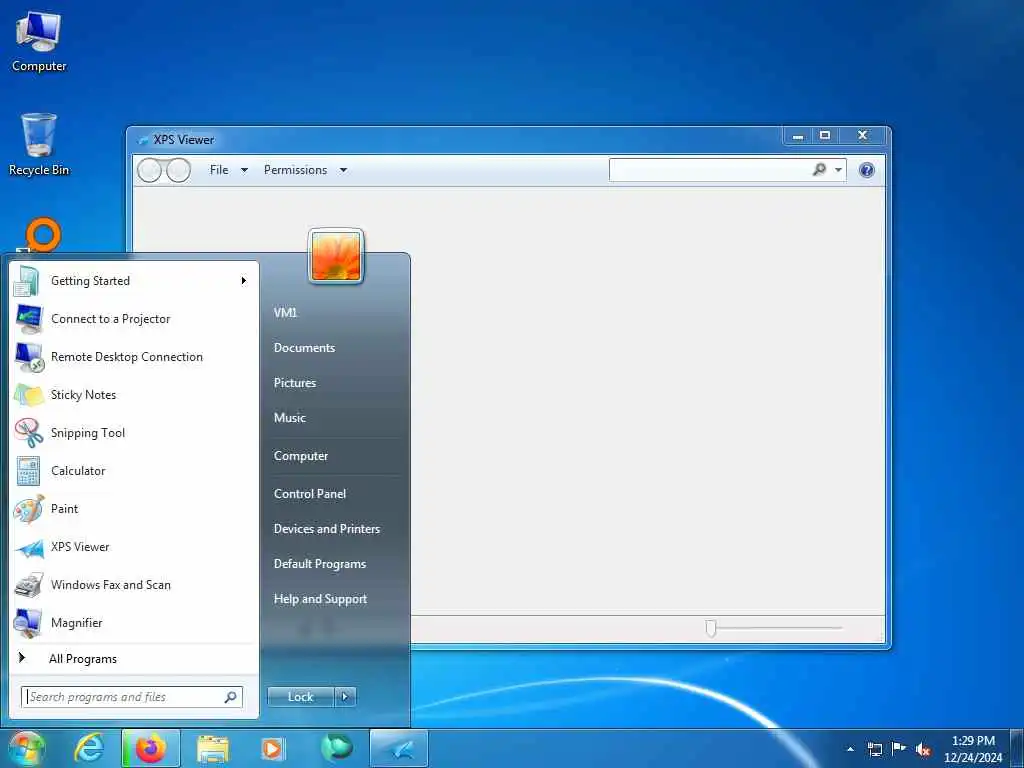Screen dimensions: 1024x768
Task: Click the green round taskbar application icon
Action: [x=336, y=748]
